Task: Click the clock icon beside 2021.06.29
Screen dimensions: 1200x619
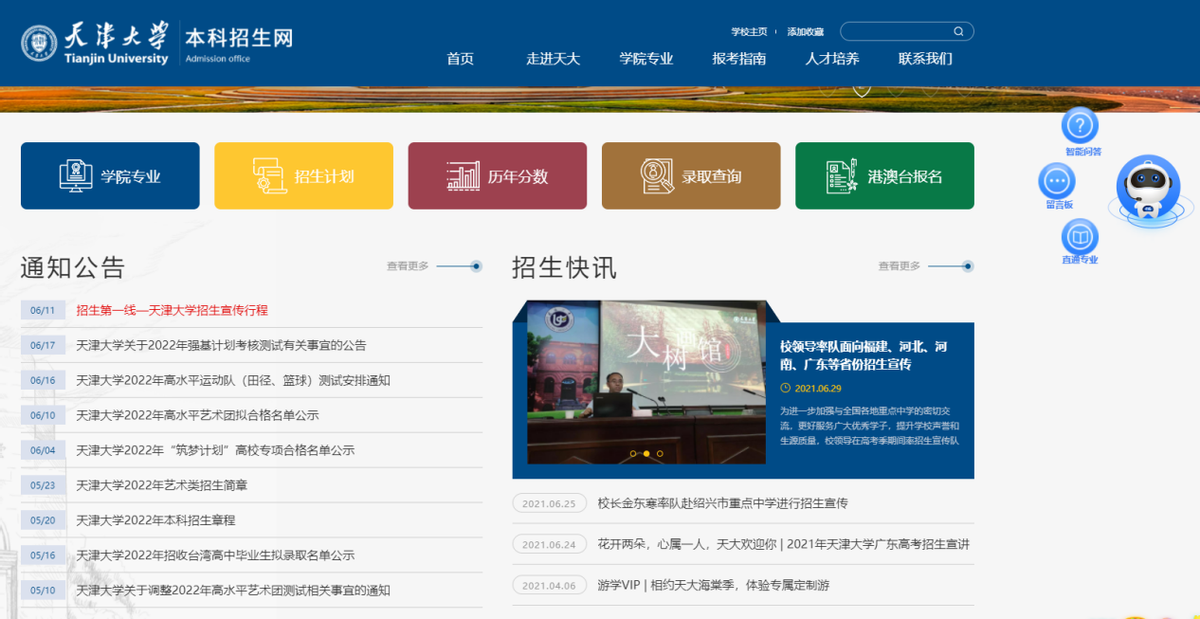Action: [785, 388]
